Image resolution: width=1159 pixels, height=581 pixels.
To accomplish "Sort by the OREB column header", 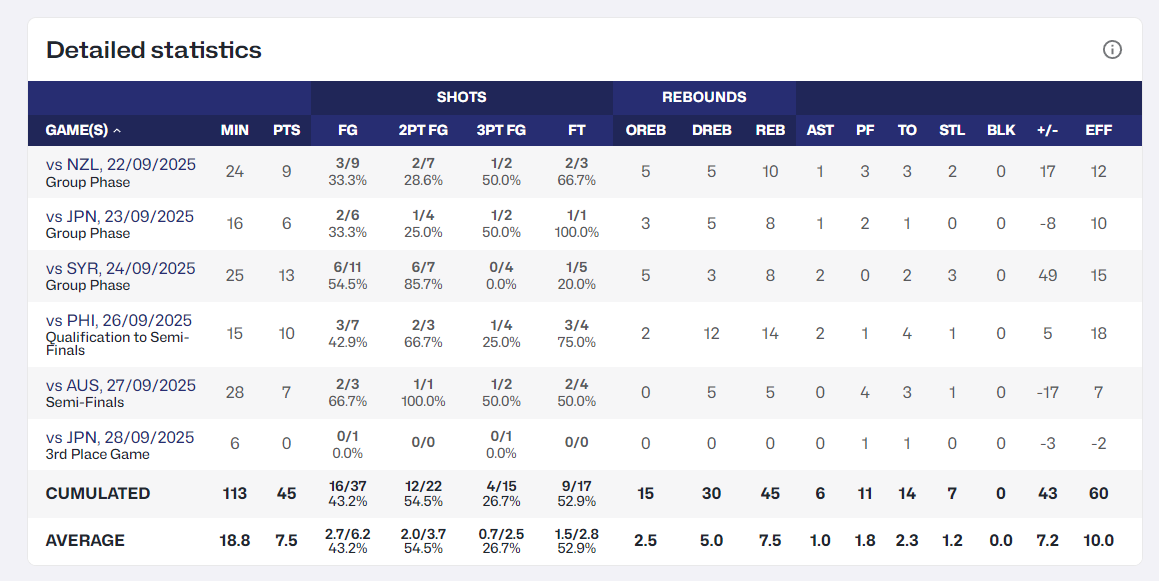I will pos(645,130).
